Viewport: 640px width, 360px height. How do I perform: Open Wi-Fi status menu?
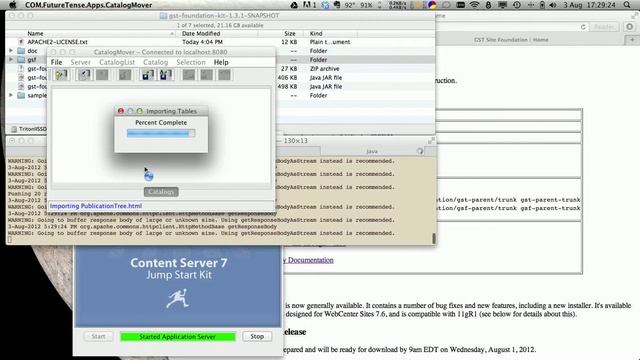tap(474, 5)
